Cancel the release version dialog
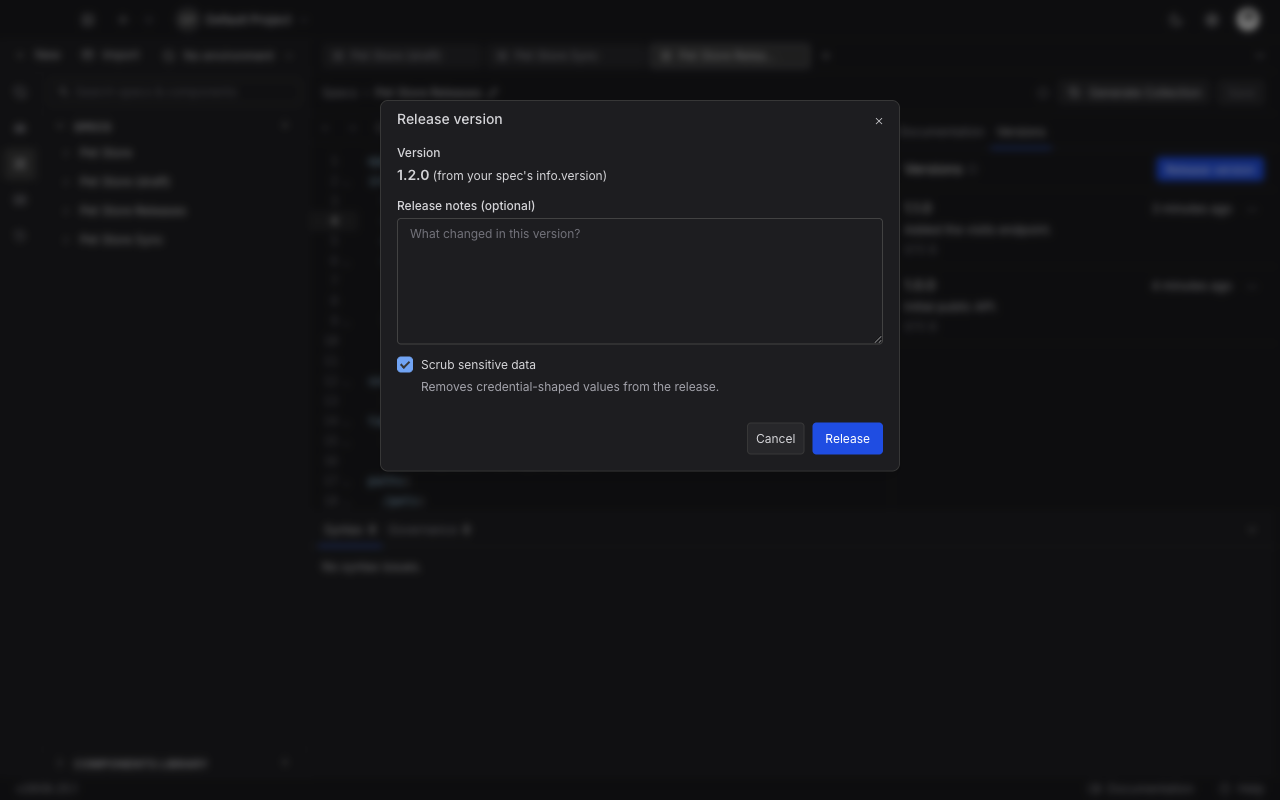The height and width of the screenshot is (800, 1280). [x=775, y=439]
